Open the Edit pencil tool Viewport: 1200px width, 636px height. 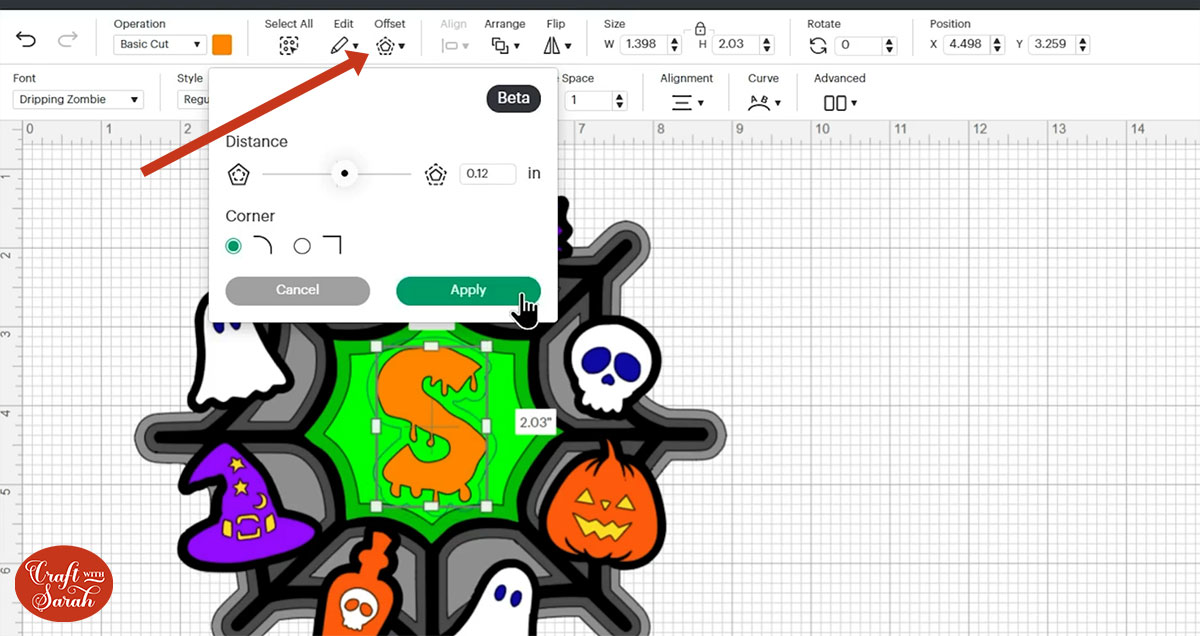coord(340,46)
